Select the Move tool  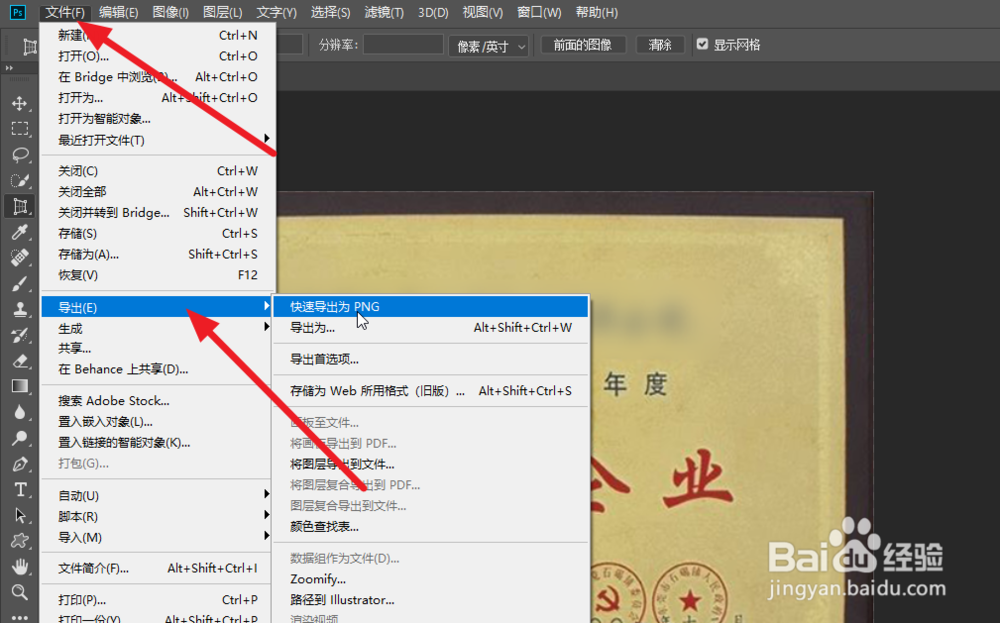[x=20, y=103]
